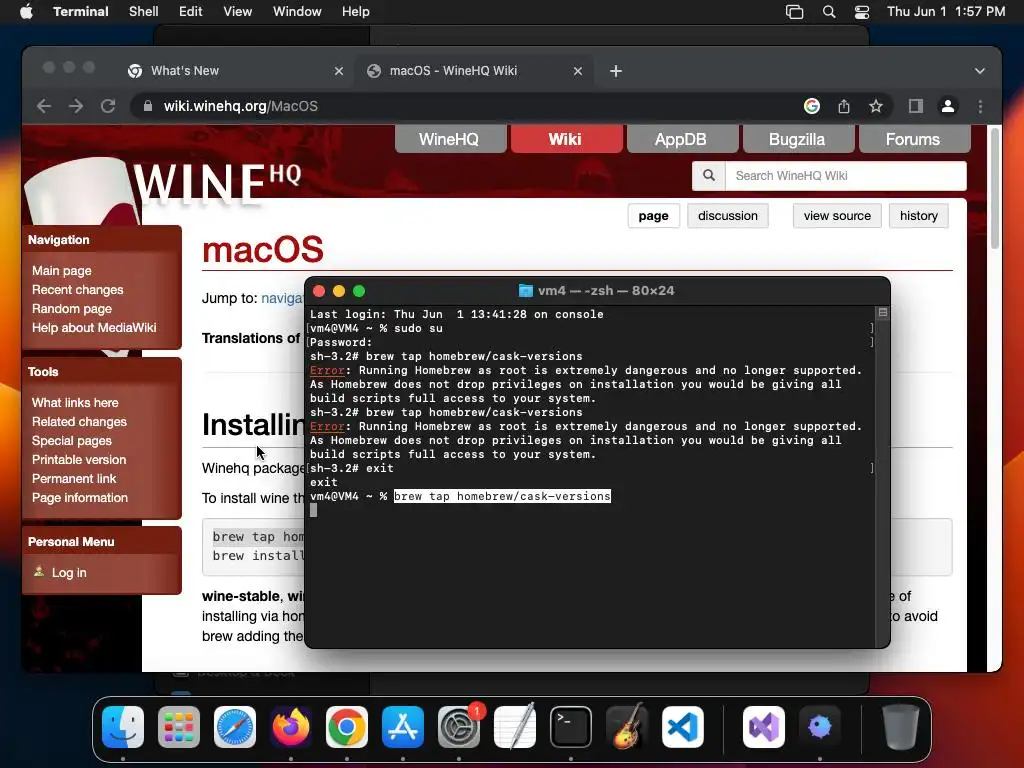Open Google icon in address bar

coord(812,106)
